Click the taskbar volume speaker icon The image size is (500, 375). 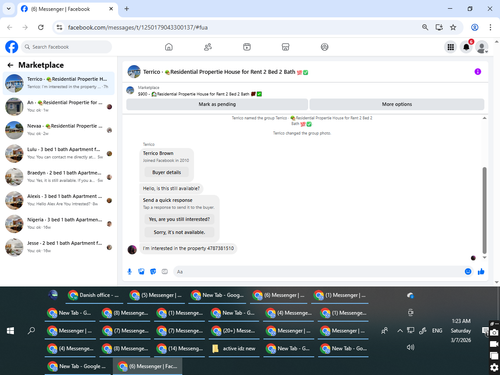tap(411, 347)
